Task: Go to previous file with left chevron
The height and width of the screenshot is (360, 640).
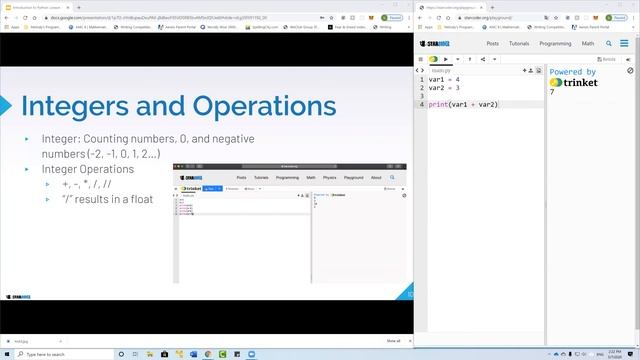Action: point(417,71)
